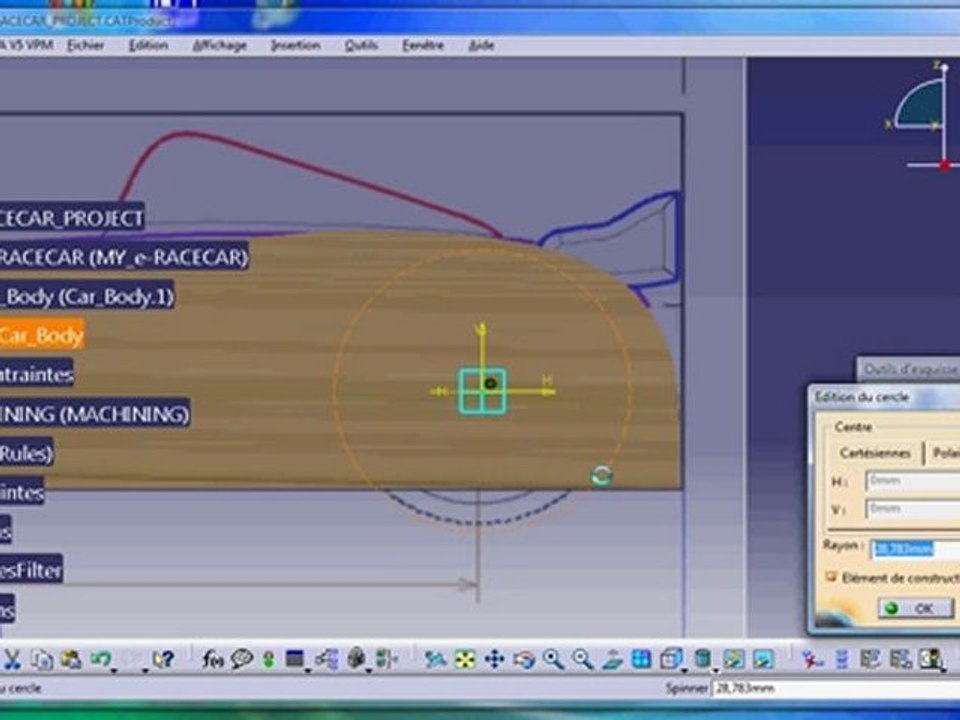Click the rightmost toolbar icon with figure

coord(931,659)
